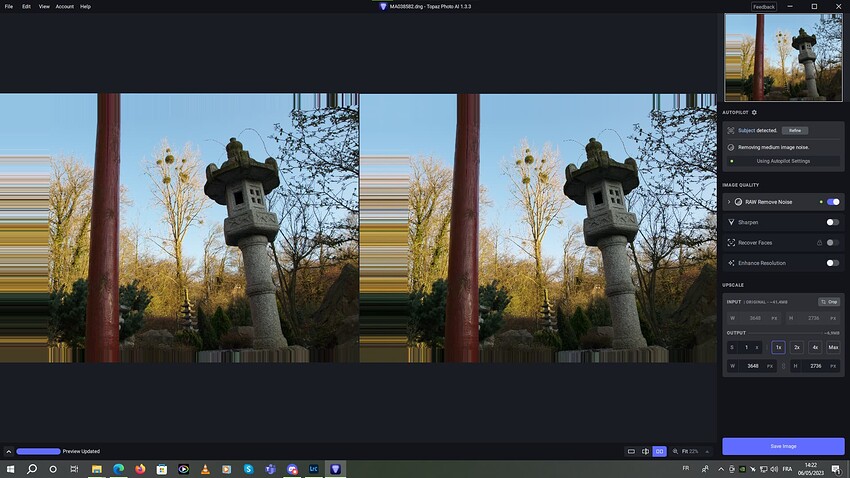850x478 pixels.
Task: Click the Save Image button
Action: (783, 446)
